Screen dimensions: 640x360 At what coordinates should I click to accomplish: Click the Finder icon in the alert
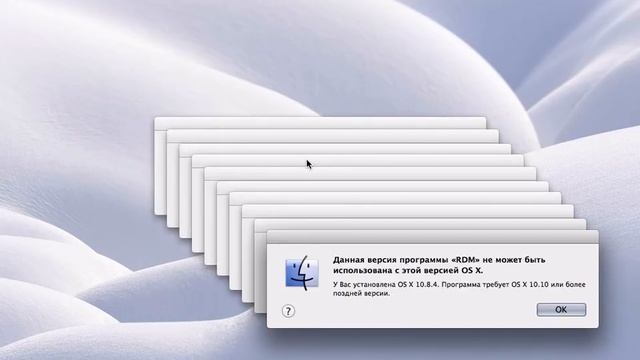302,273
